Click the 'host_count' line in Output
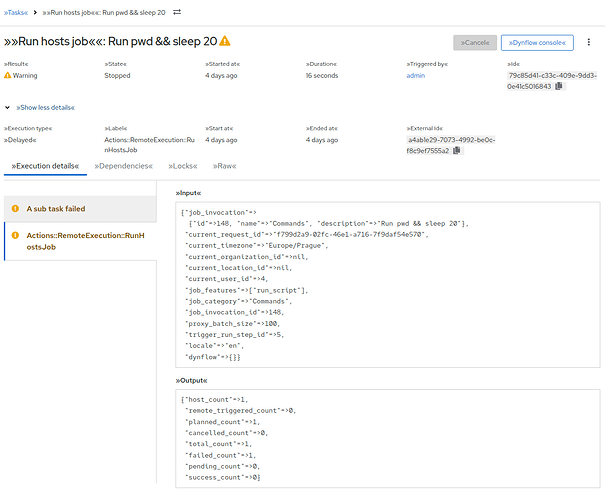 pos(216,399)
